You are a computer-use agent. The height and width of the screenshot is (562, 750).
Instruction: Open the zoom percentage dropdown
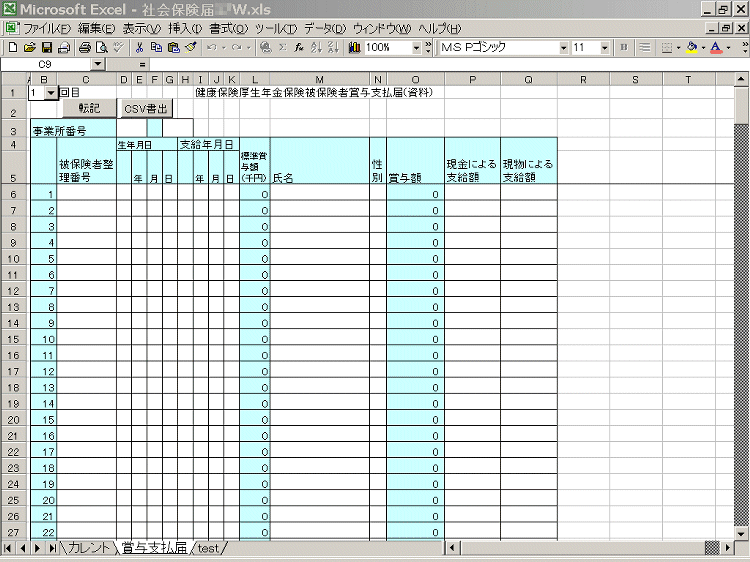(x=417, y=47)
